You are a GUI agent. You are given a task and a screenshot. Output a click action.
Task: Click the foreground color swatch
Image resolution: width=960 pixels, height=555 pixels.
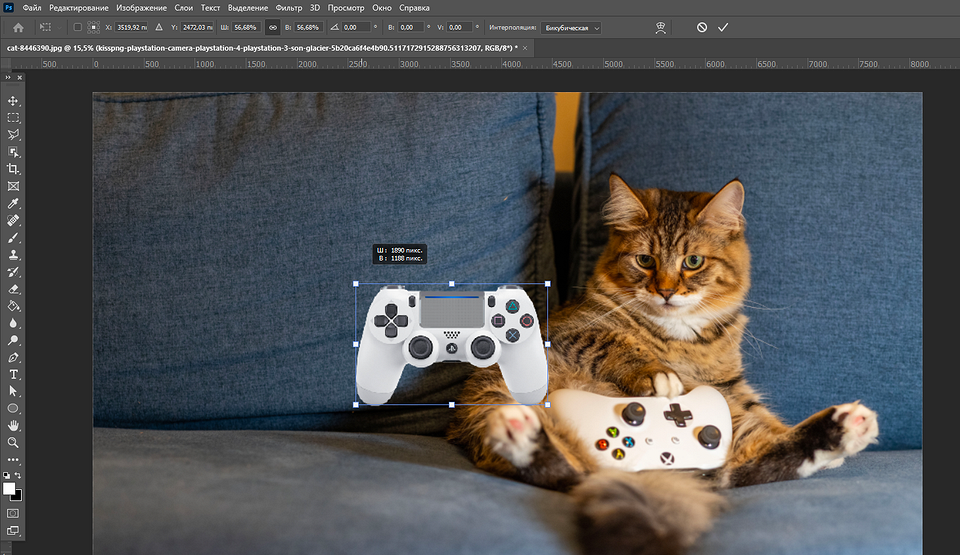coord(10,489)
